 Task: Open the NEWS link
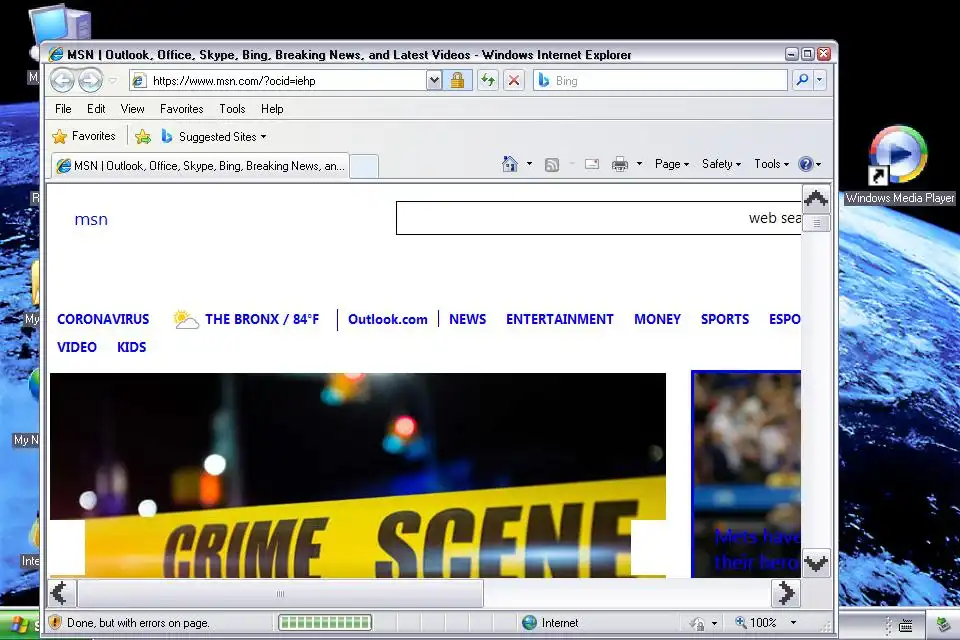tap(467, 319)
